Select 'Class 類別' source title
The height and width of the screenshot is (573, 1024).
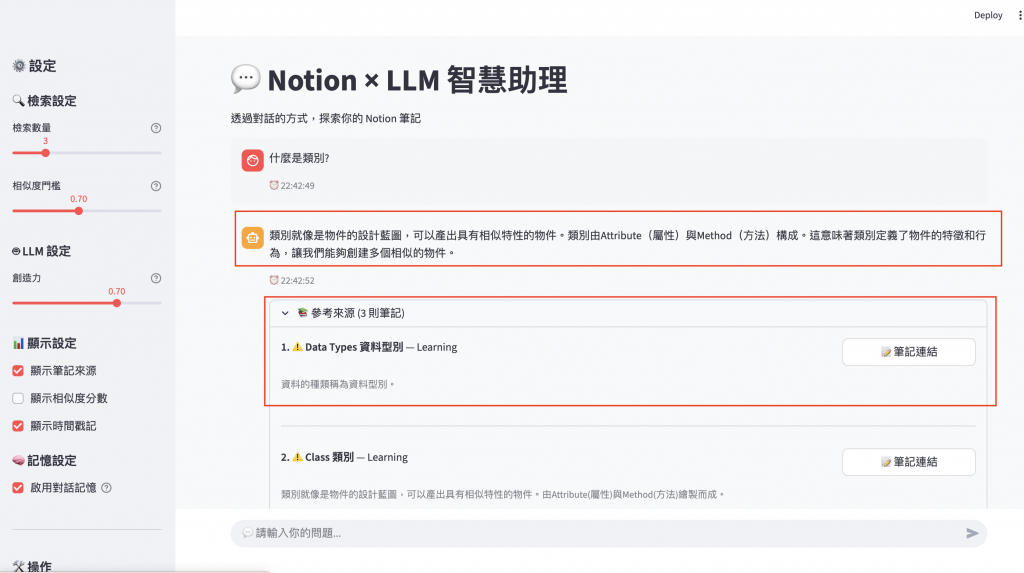point(329,457)
